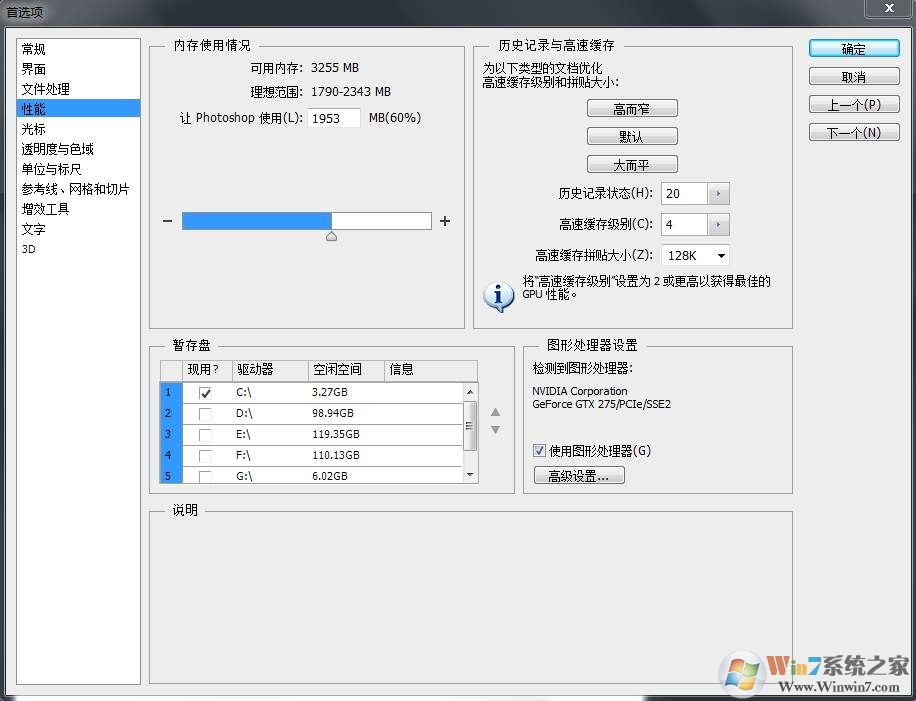The image size is (916, 701).
Task: Expand the 高速缓存级别 value arrow
Action: pyautogui.click(x=719, y=225)
